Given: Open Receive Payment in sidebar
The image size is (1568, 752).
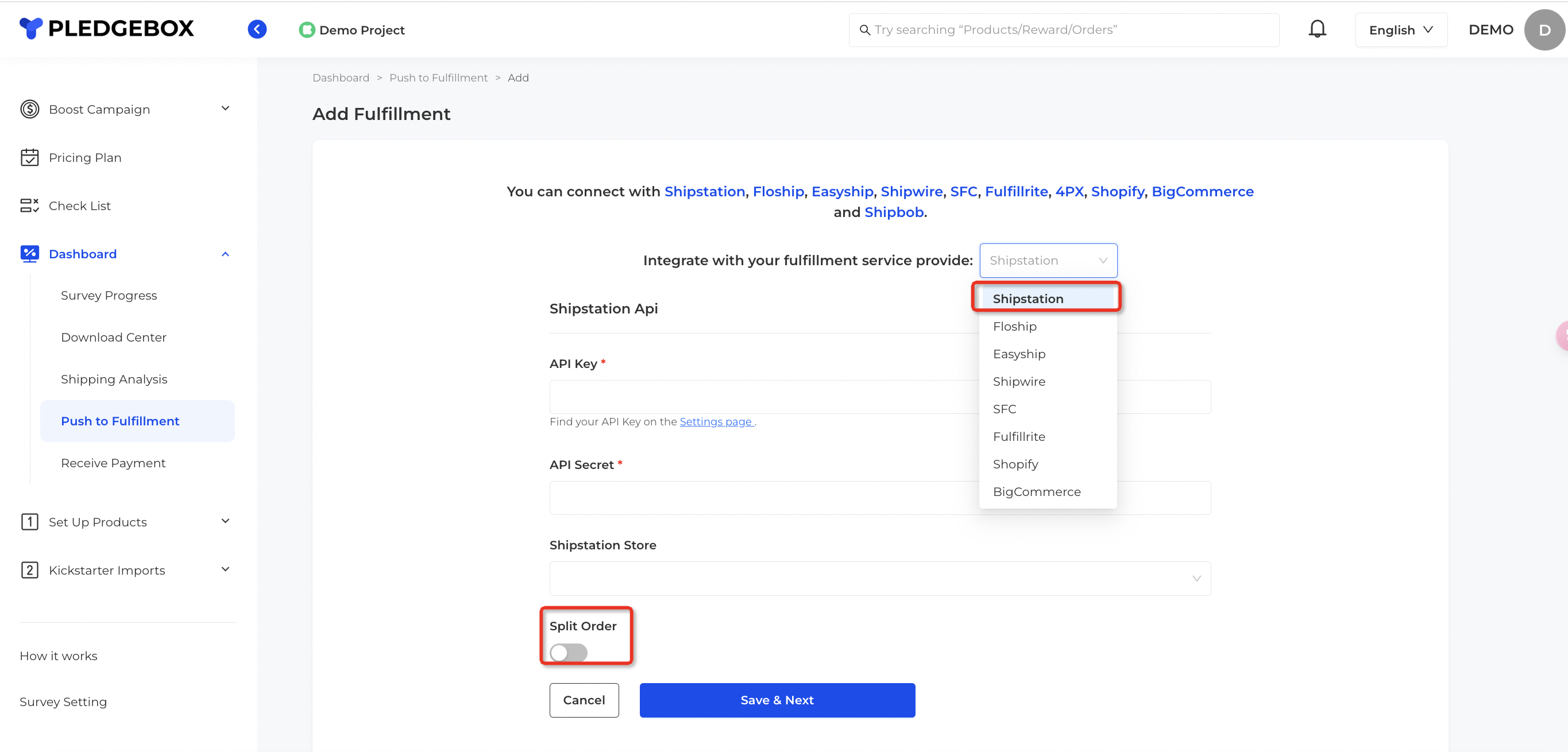Looking at the screenshot, I should 113,463.
